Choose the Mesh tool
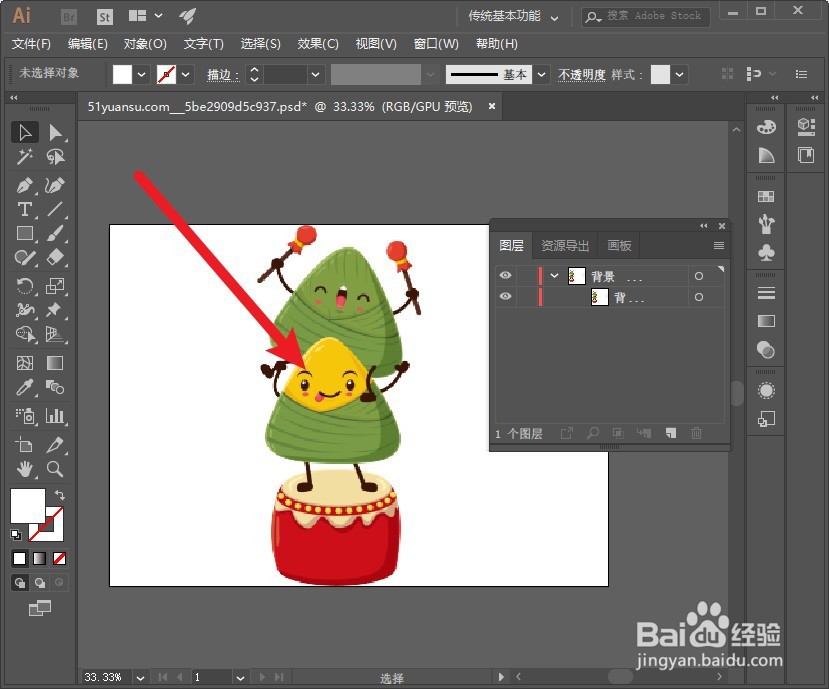The height and width of the screenshot is (689, 829). (24, 363)
